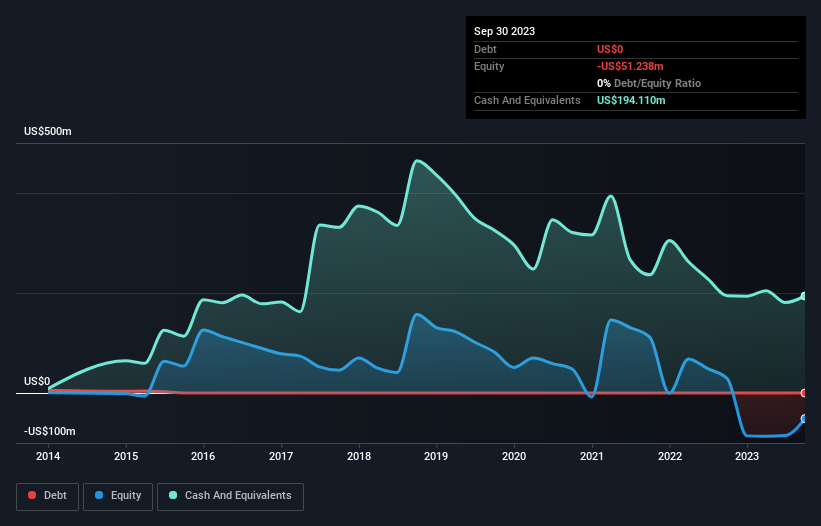Click the -US$100m y-axis label
This screenshot has height=526, width=821.
(x=49, y=431)
